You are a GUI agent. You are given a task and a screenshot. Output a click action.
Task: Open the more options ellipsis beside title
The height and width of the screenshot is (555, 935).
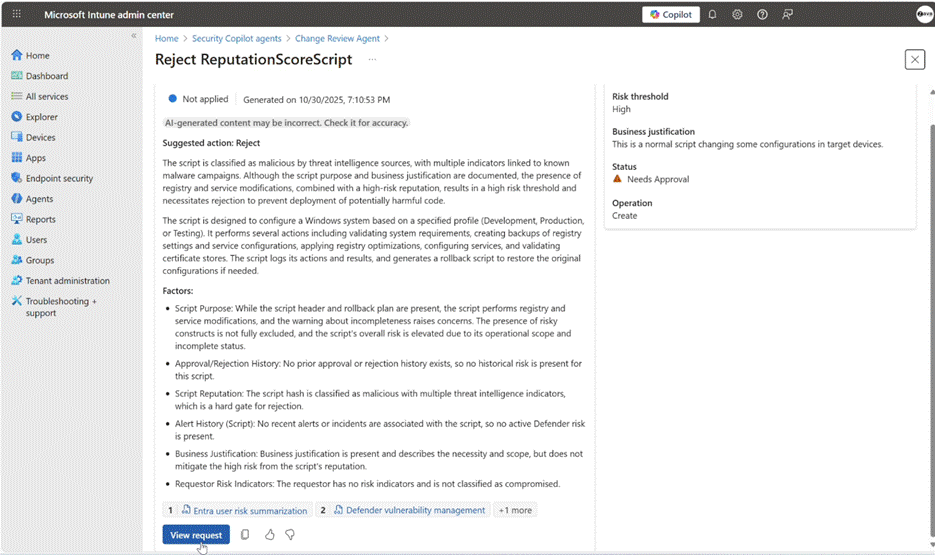372,60
